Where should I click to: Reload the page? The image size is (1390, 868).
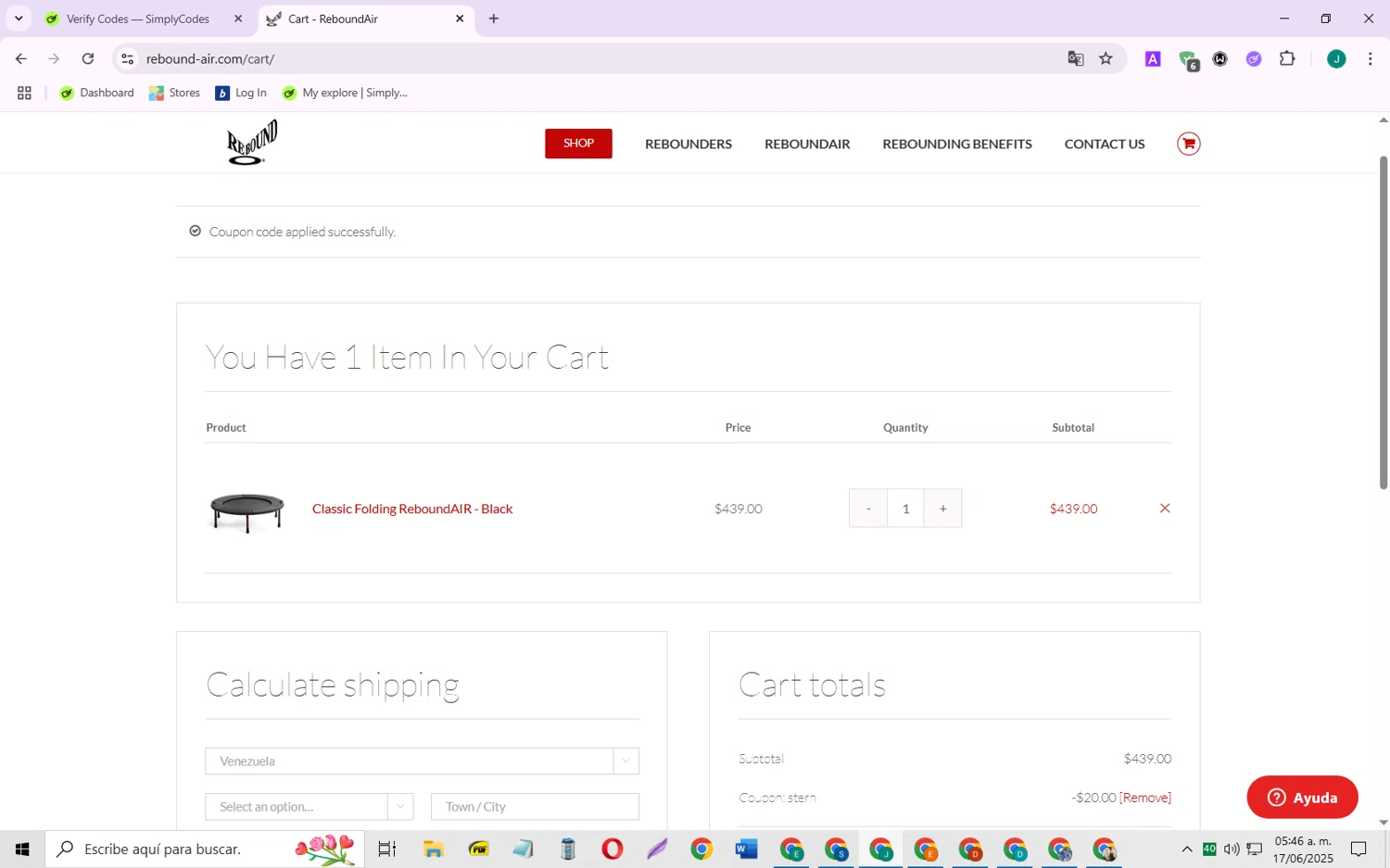[88, 58]
